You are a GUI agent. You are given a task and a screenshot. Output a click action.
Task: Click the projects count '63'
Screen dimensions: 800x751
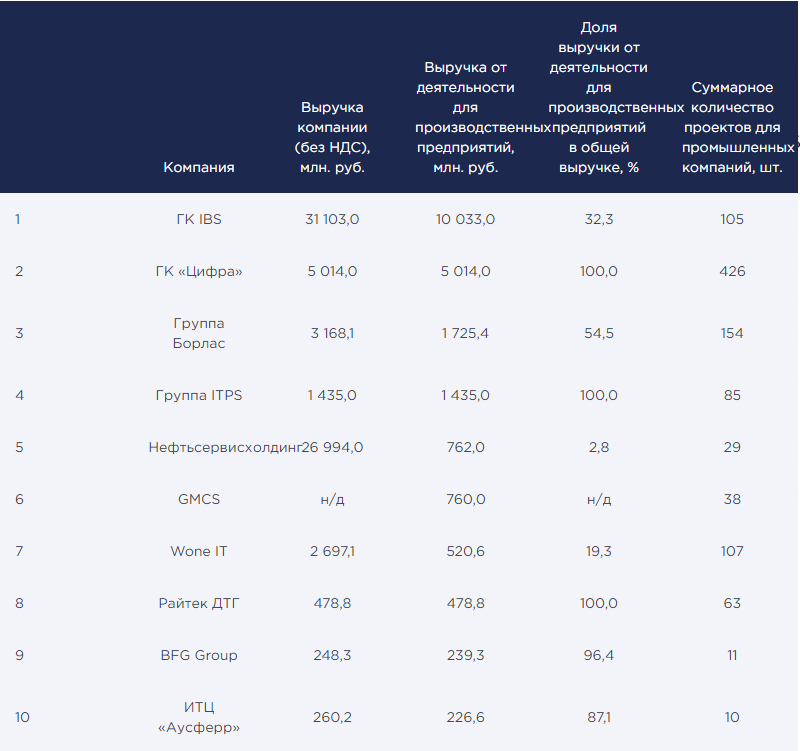pyautogui.click(x=732, y=604)
